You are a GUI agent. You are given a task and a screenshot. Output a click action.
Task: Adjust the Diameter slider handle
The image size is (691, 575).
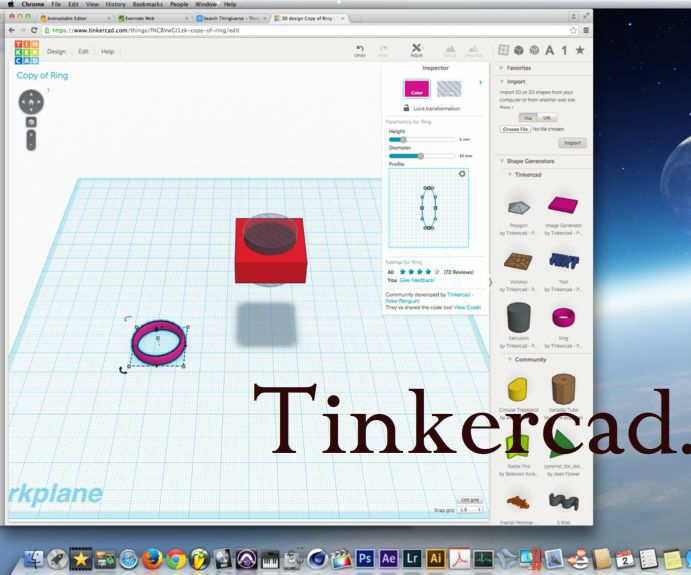[x=420, y=156]
